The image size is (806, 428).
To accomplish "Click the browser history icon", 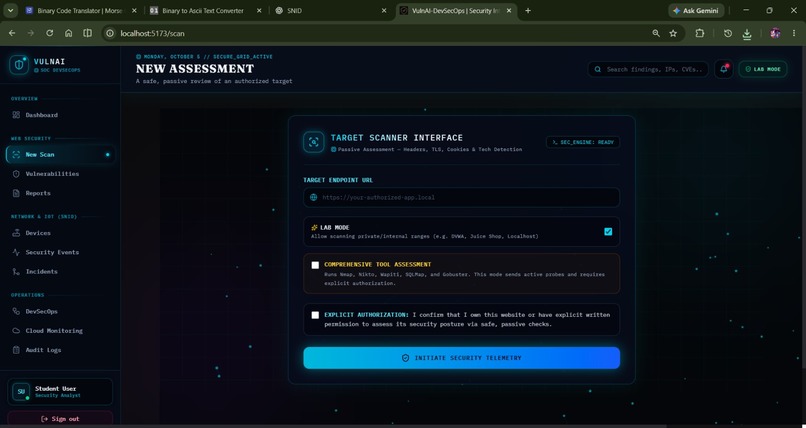I will point(728,33).
